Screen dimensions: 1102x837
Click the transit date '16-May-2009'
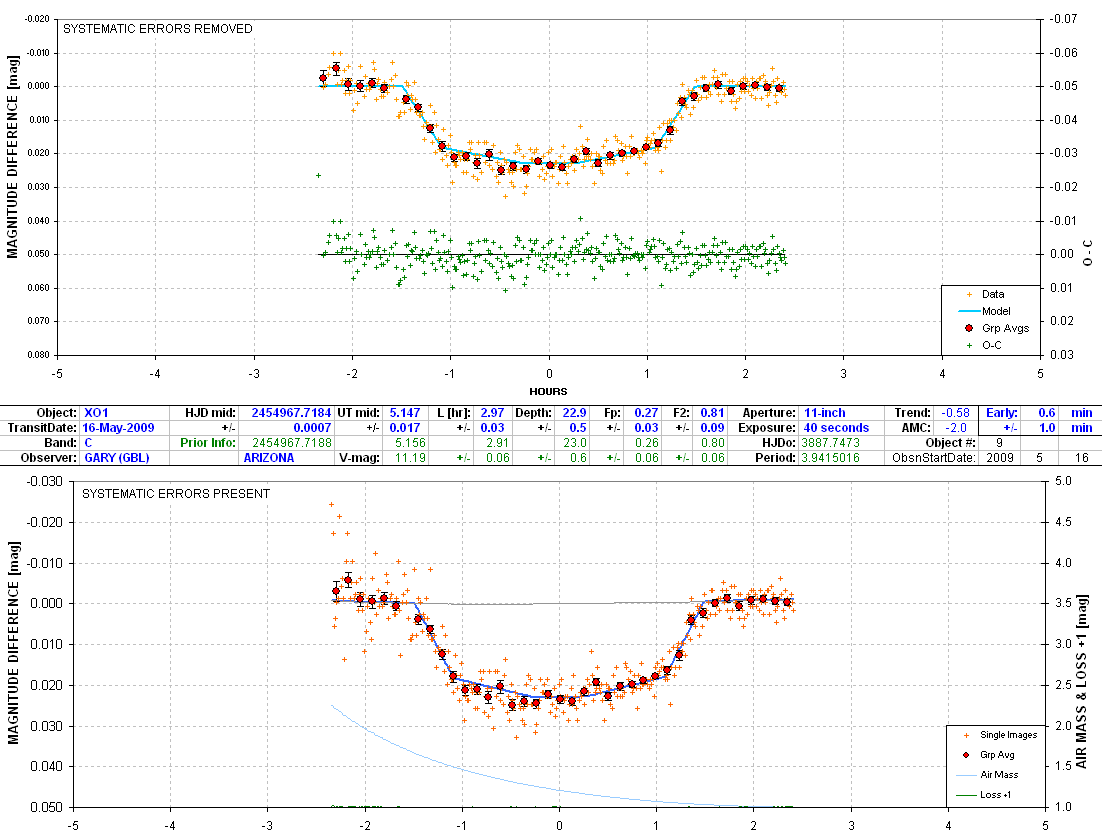coord(118,428)
